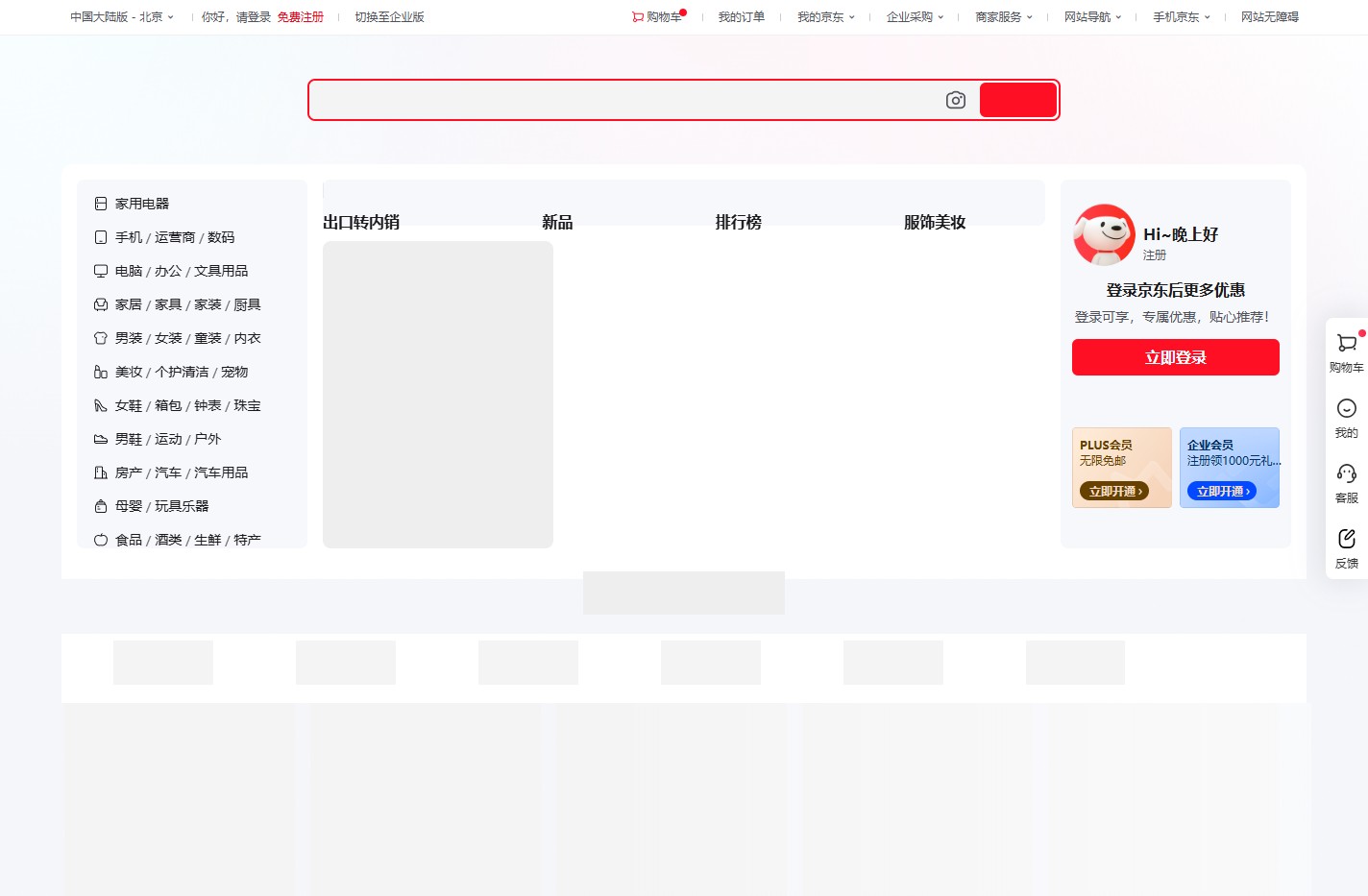The width and height of the screenshot is (1368, 896).
Task: Click the 请登录 link
Action: [x=254, y=16]
